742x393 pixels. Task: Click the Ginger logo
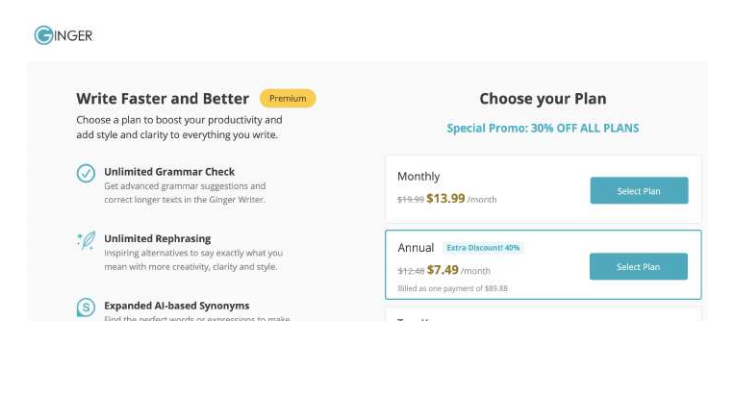pyautogui.click(x=63, y=35)
